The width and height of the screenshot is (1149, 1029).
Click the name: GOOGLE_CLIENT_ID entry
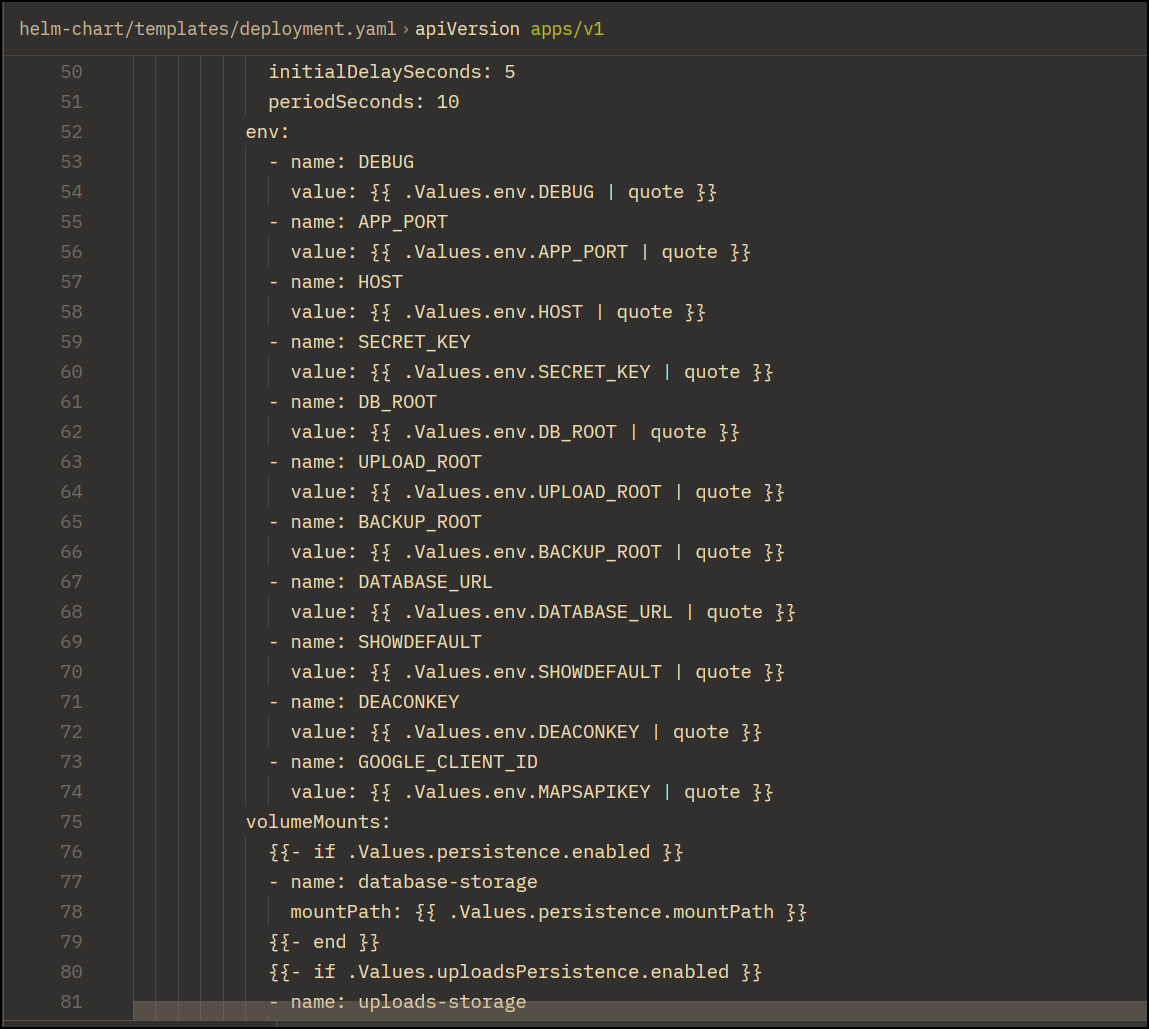click(403, 763)
